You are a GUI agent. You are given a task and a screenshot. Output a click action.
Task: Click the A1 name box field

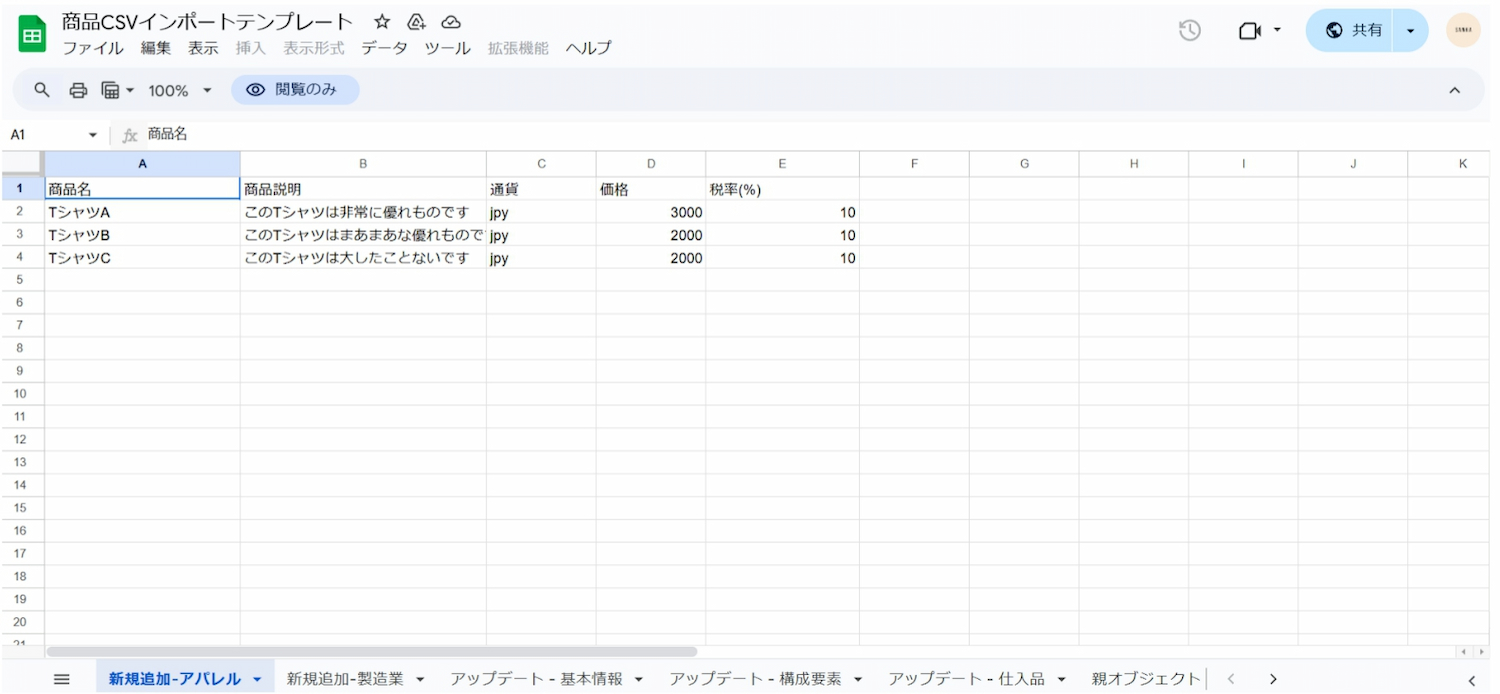pyautogui.click(x=45, y=135)
